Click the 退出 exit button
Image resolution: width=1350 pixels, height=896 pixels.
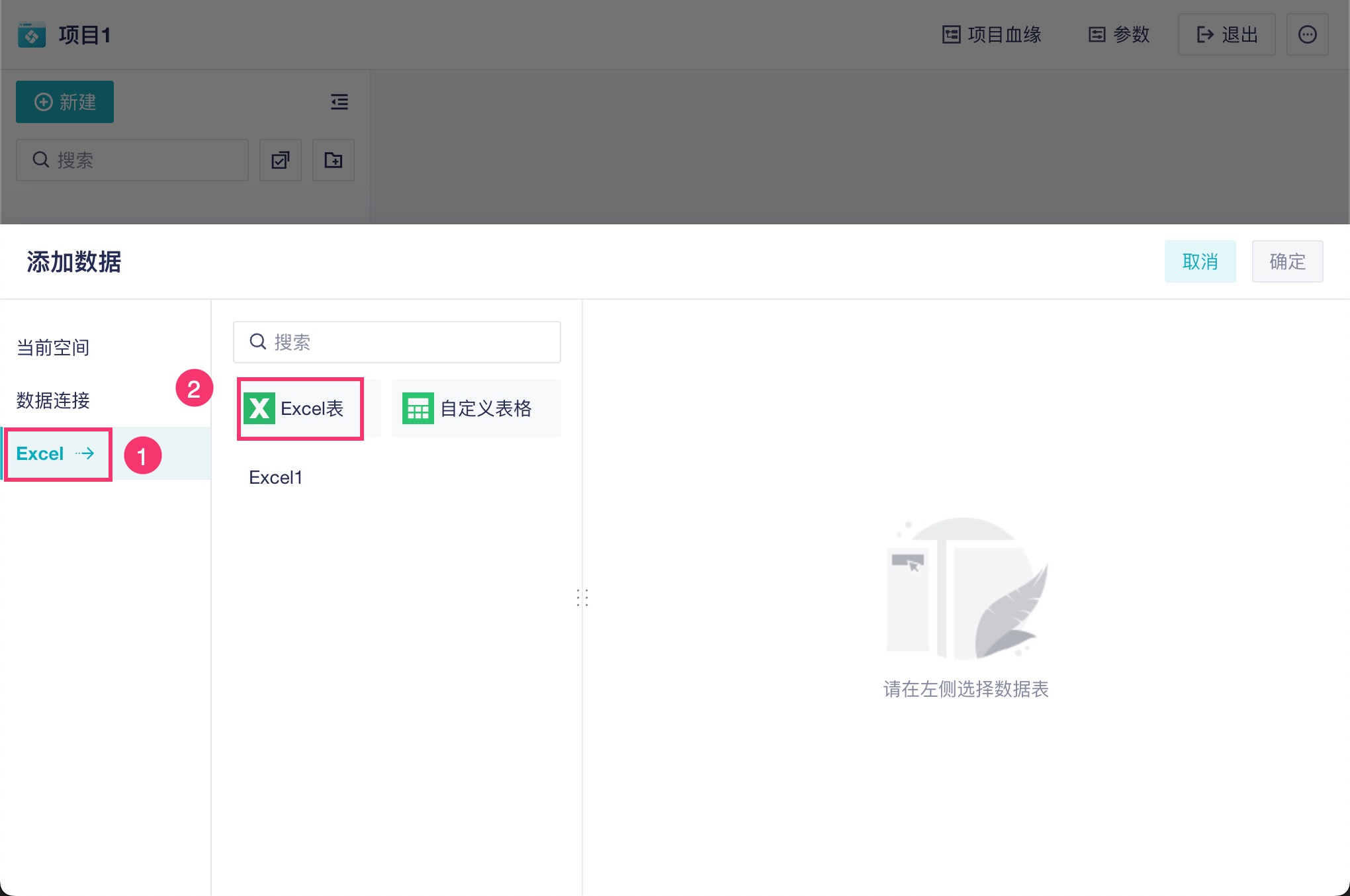pyautogui.click(x=1226, y=34)
